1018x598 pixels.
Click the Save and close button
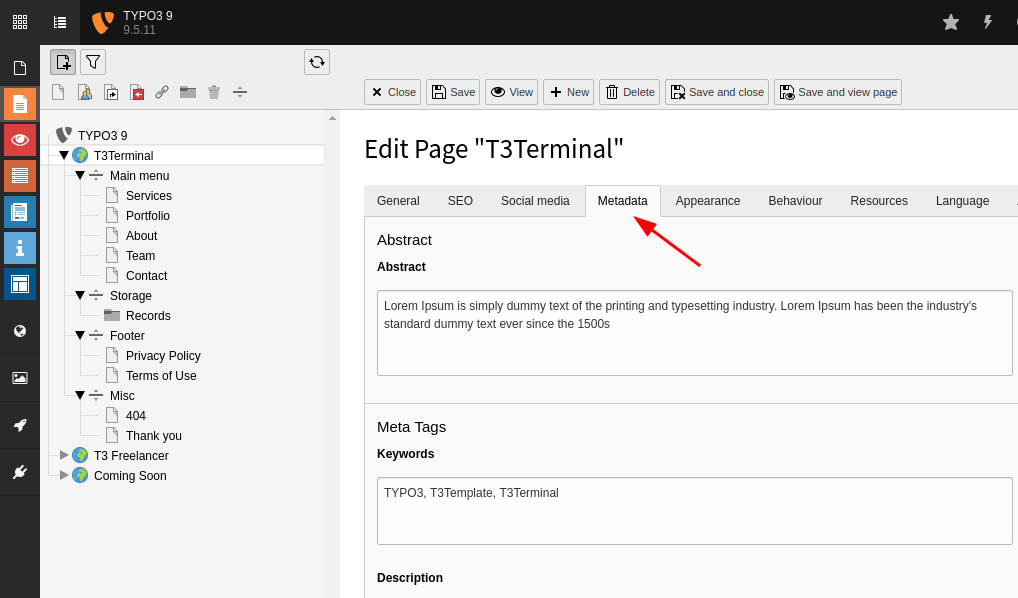[x=716, y=91]
